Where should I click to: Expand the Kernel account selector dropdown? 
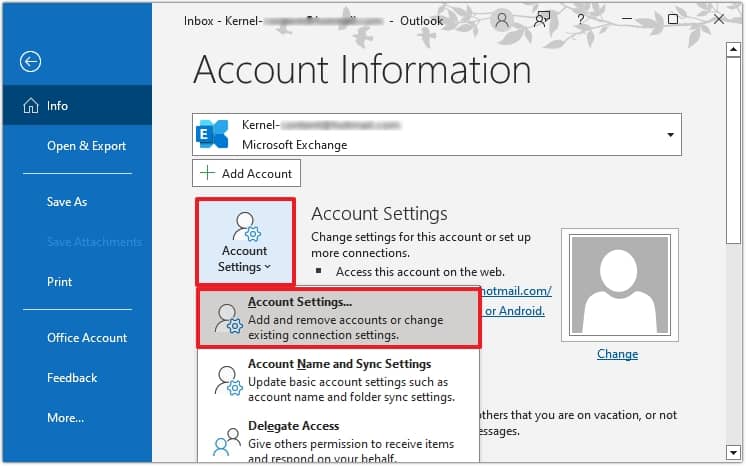point(670,135)
